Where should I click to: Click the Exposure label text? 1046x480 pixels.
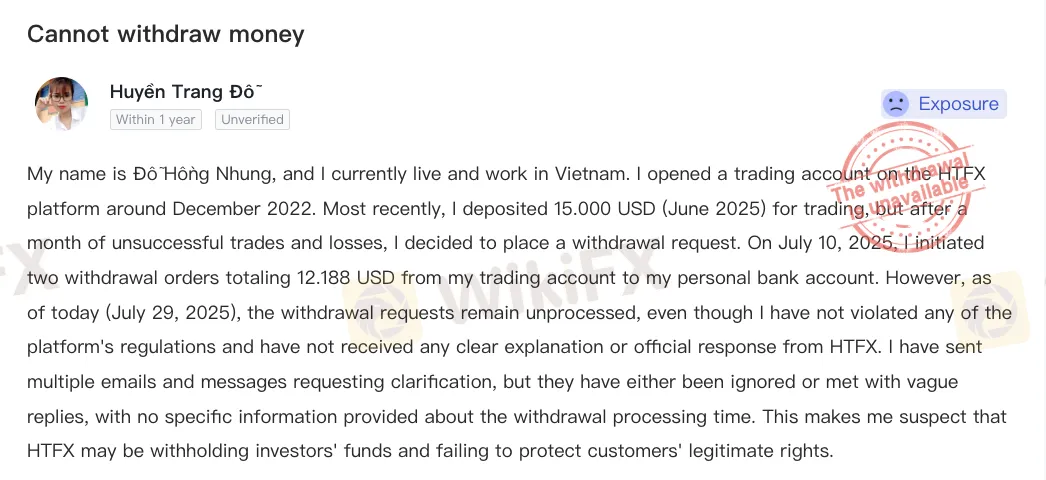pos(958,104)
